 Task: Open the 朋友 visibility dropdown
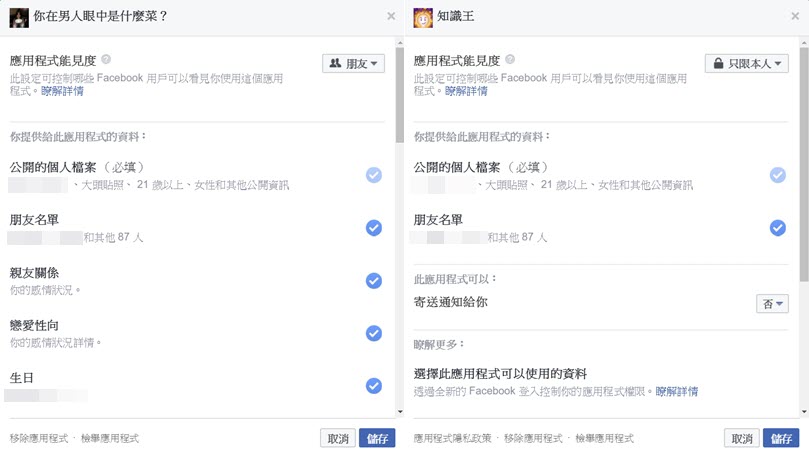tap(353, 64)
